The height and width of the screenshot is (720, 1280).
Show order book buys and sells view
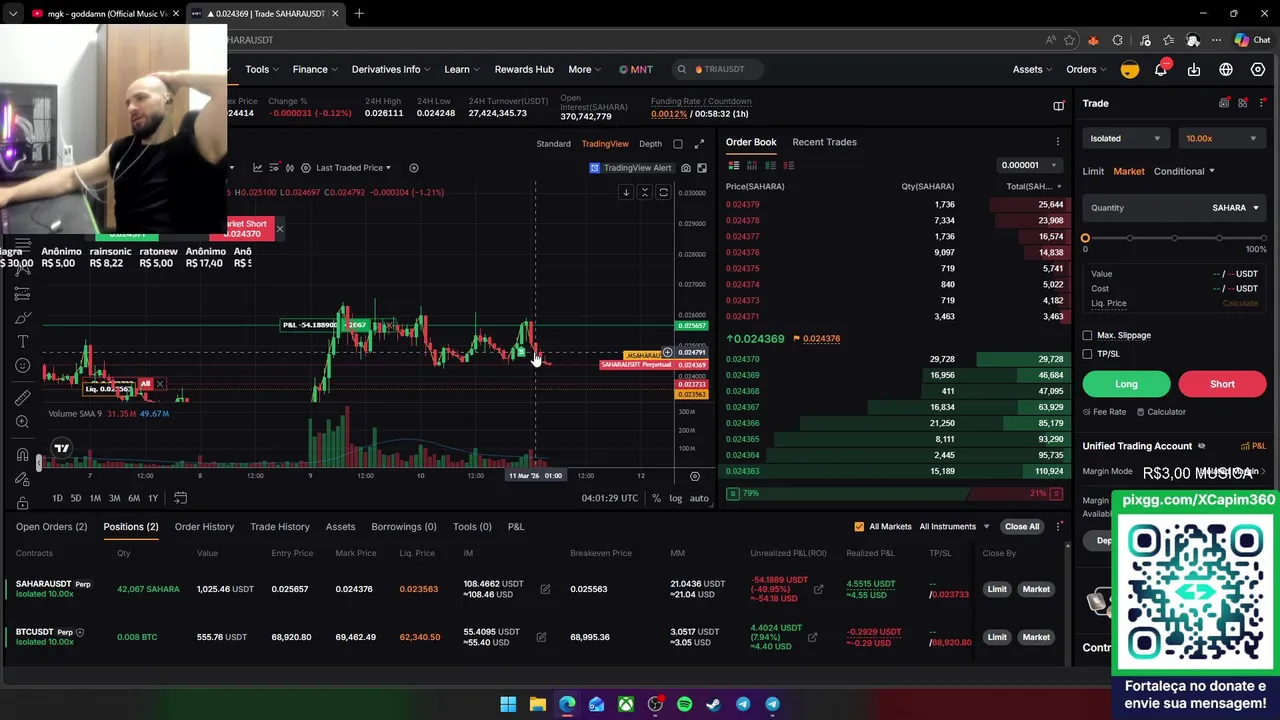734,165
